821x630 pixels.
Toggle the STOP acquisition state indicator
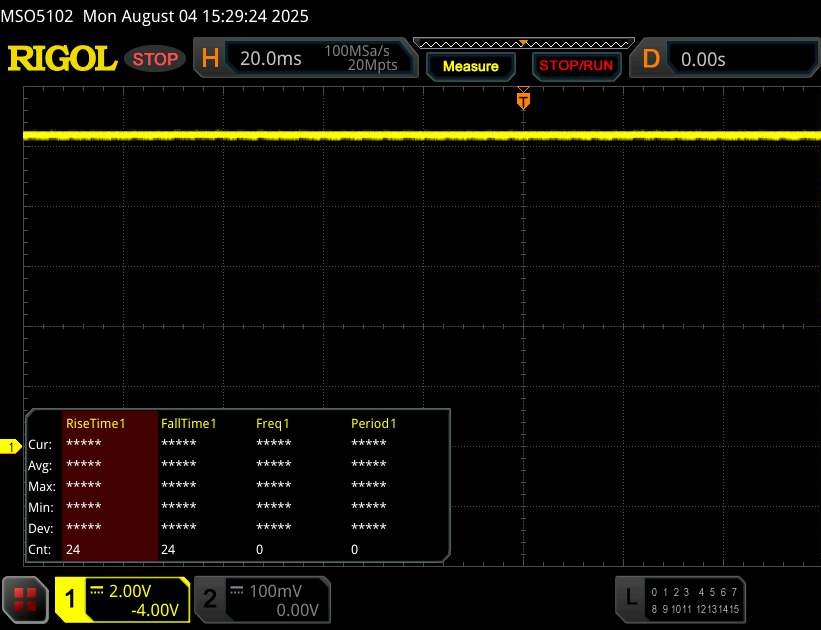155,59
